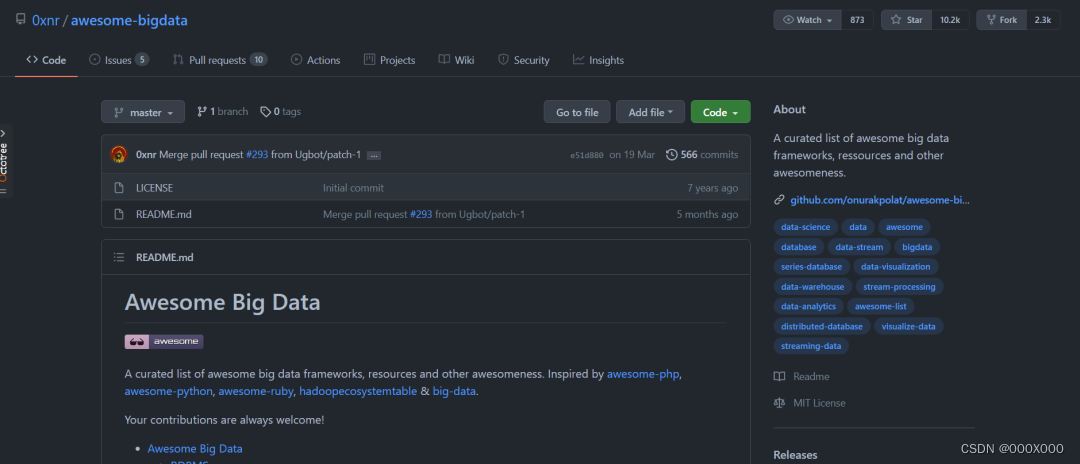Image resolution: width=1080 pixels, height=464 pixels.
Task: Open github.com/onurakpolat/awesome-bi... link
Action: pyautogui.click(x=880, y=200)
